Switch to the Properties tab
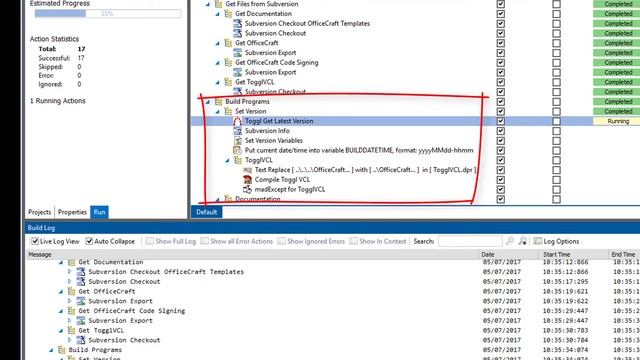 coord(72,212)
